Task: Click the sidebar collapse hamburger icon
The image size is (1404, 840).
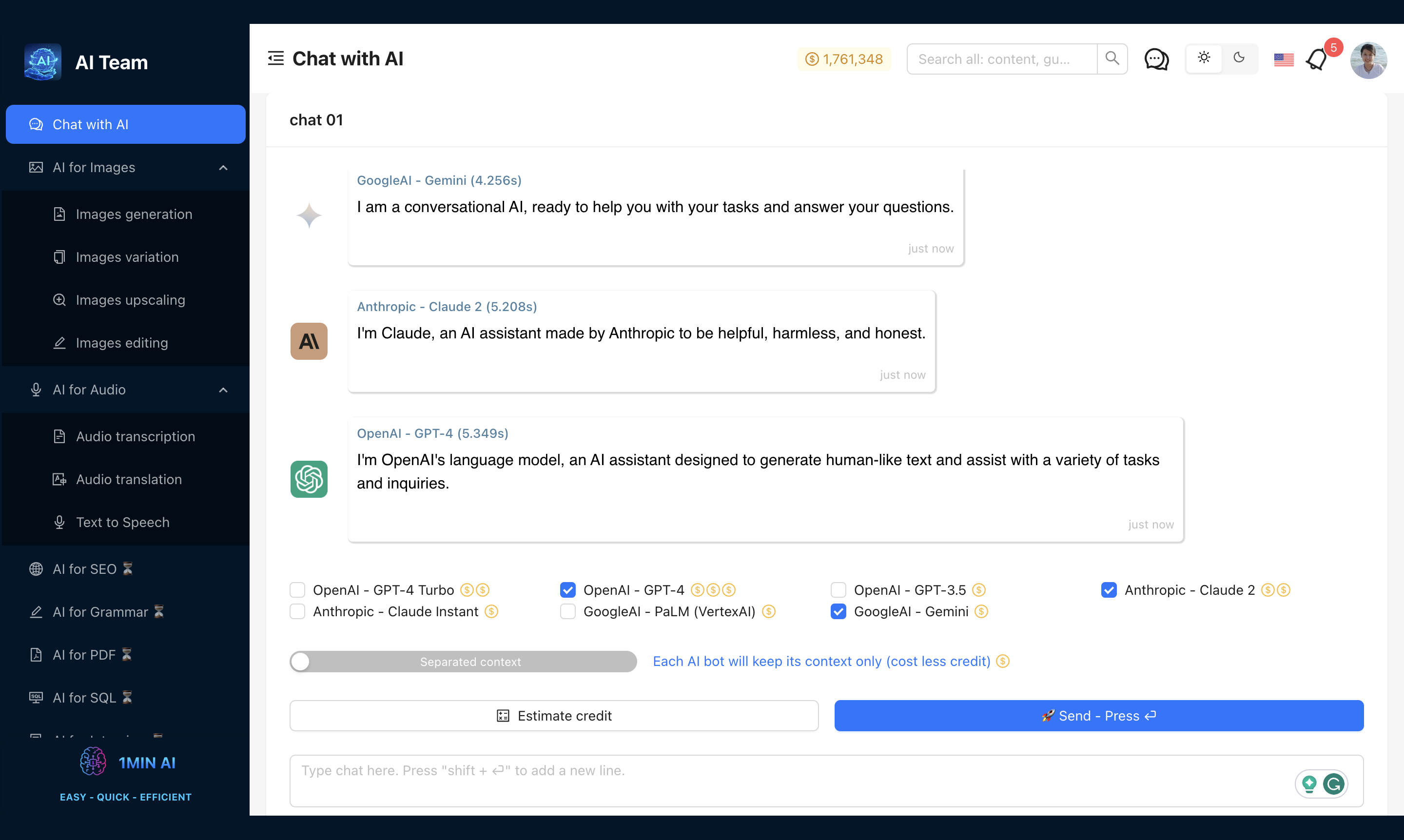Action: [275, 59]
